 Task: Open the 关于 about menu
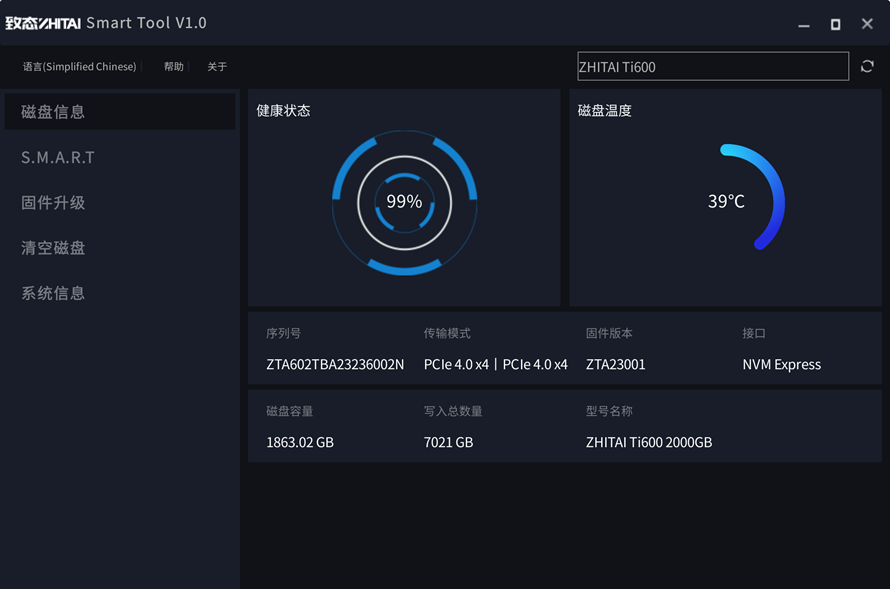217,66
